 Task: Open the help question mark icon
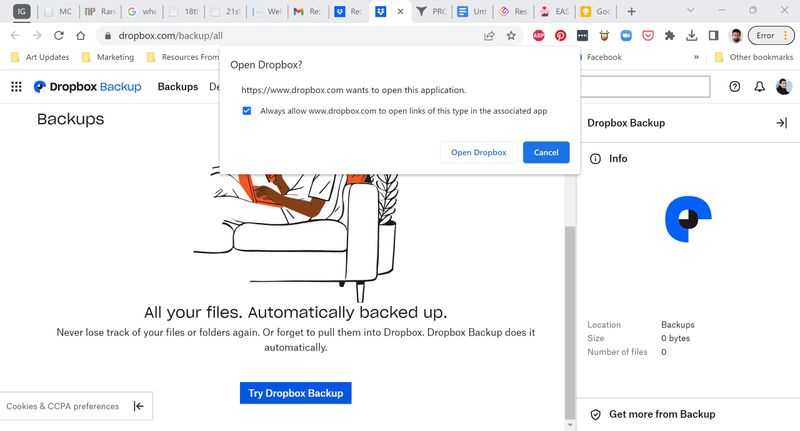(x=735, y=87)
